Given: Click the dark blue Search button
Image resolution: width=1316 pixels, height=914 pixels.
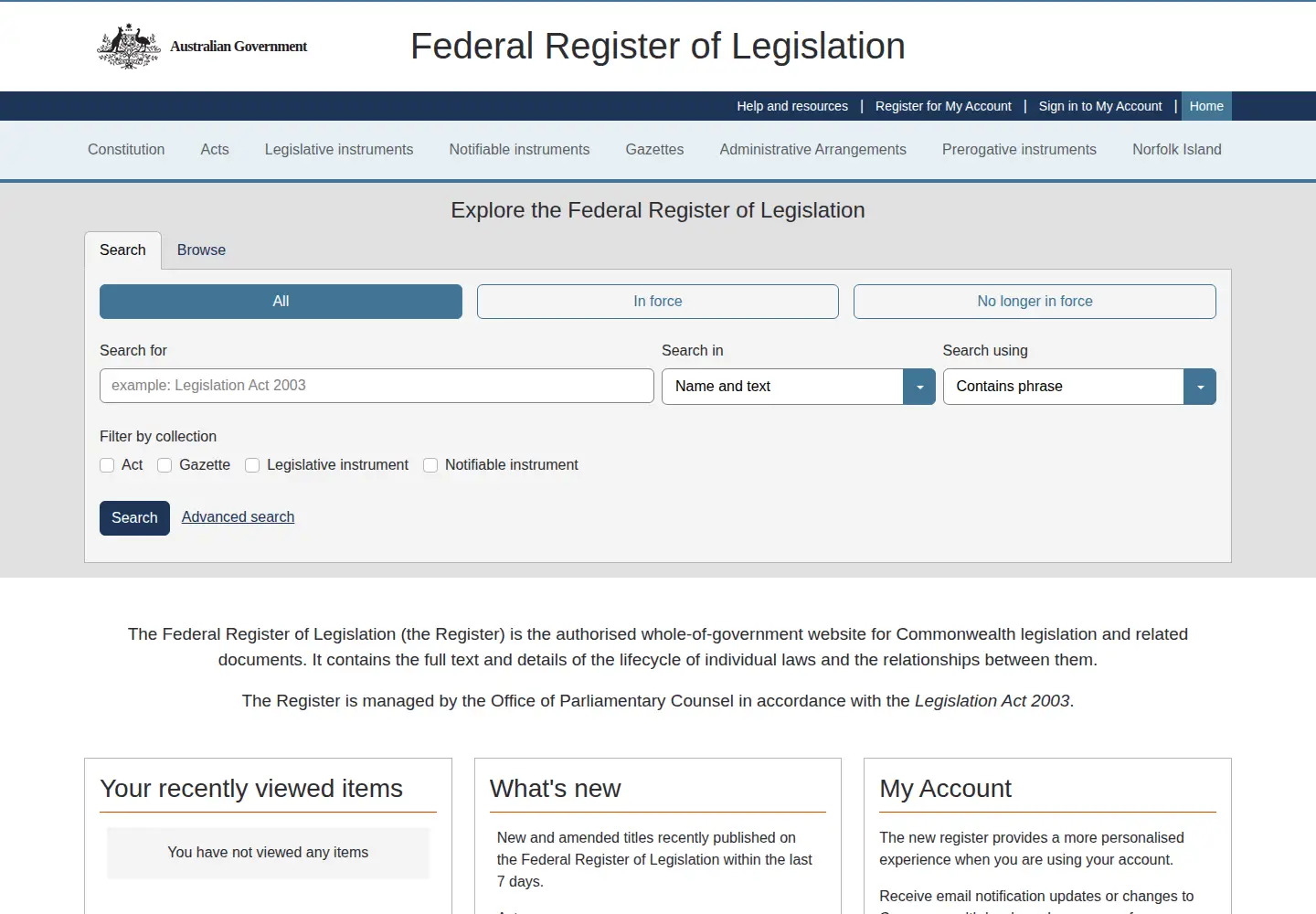Looking at the screenshot, I should [x=134, y=518].
